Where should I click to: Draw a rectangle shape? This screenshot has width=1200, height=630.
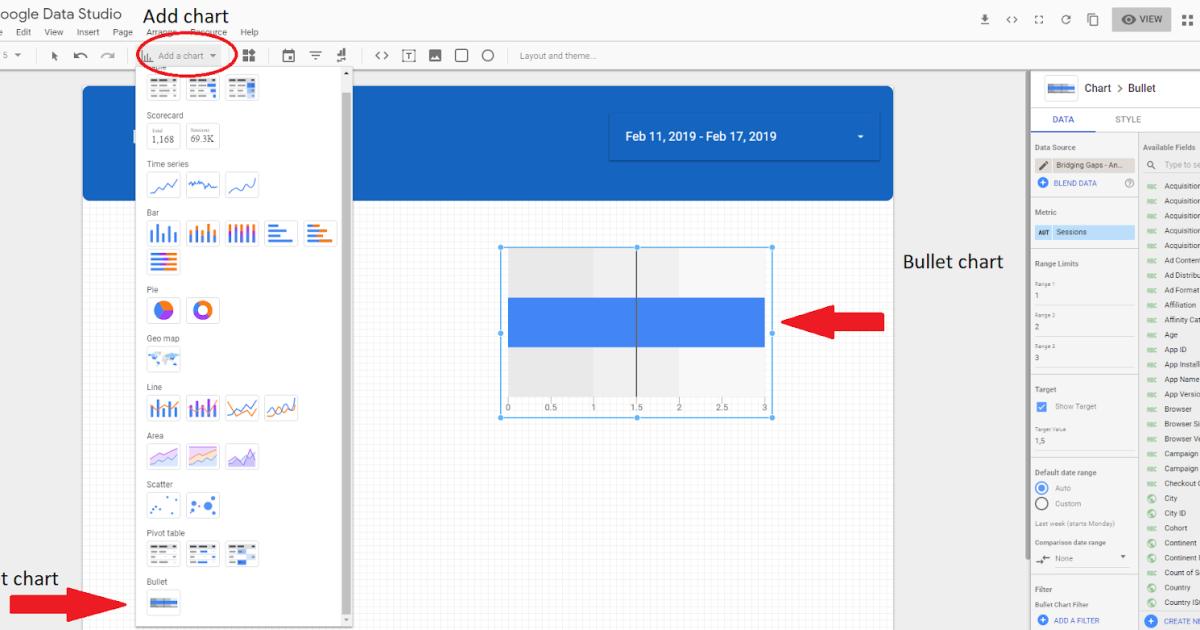462,56
